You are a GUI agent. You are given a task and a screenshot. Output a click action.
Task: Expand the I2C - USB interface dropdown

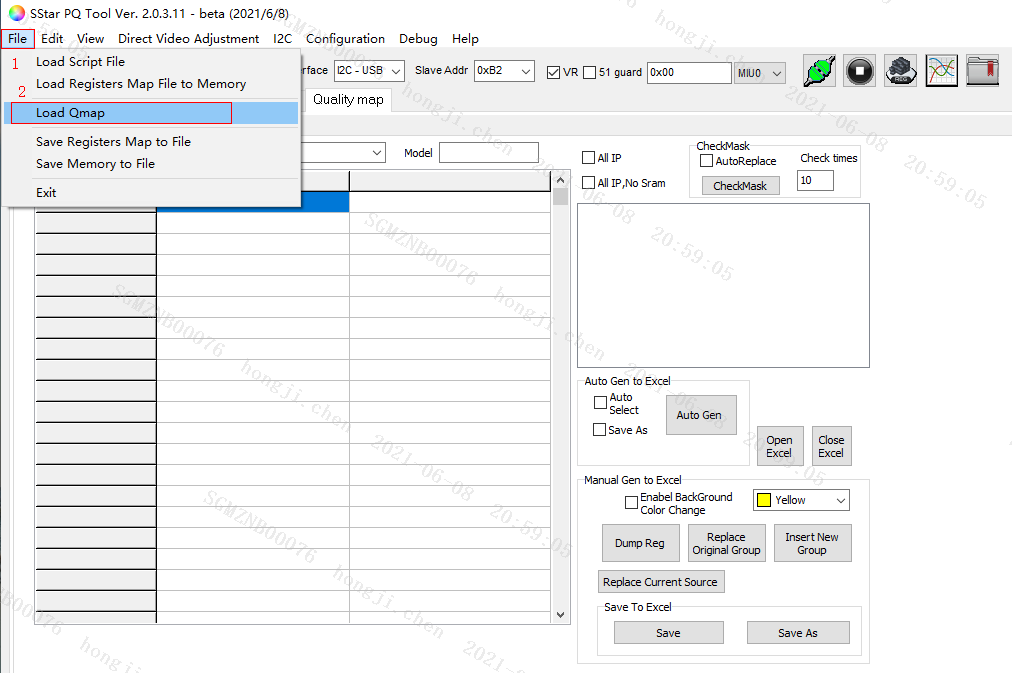click(395, 71)
